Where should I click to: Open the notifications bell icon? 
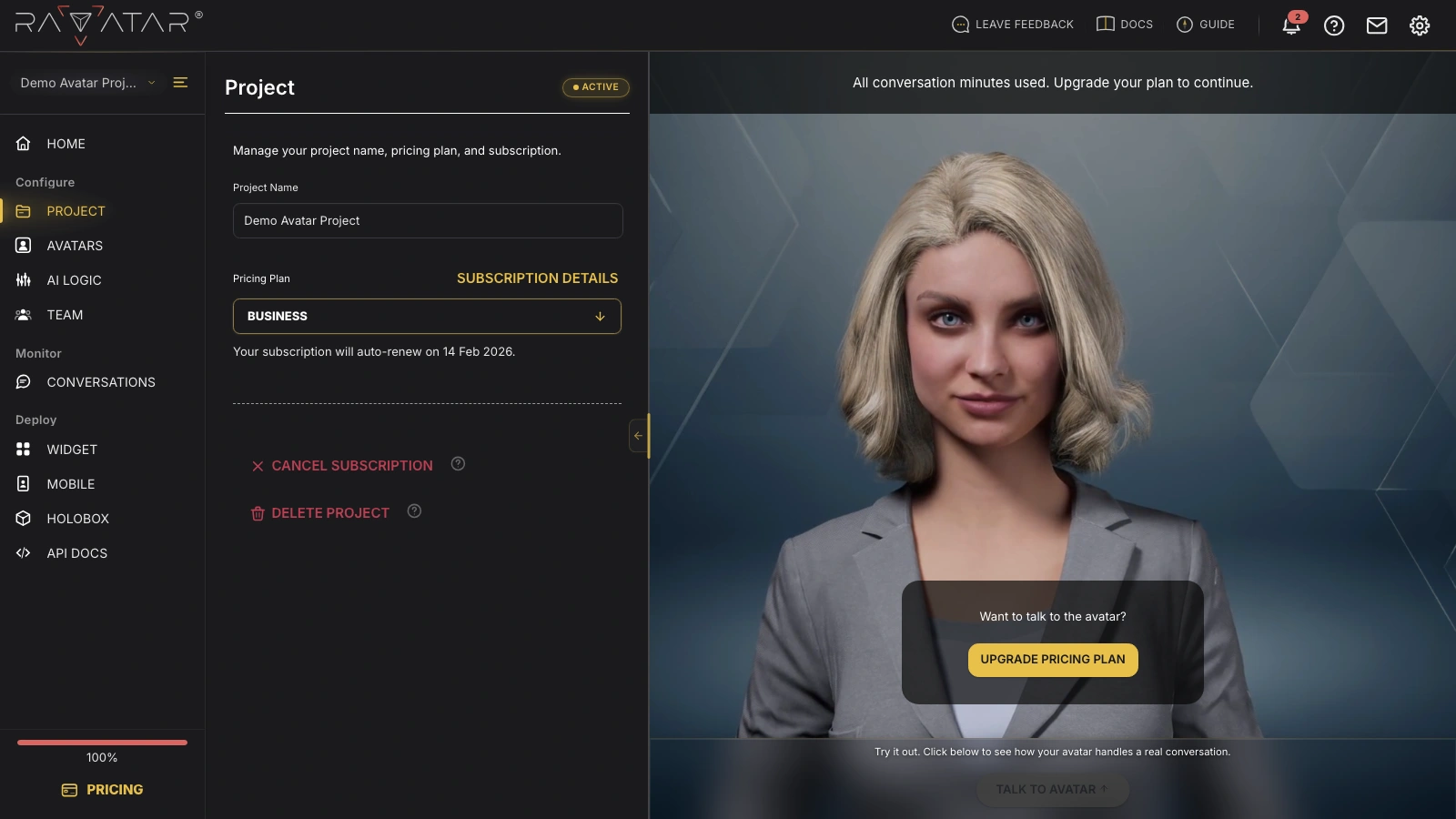(1291, 25)
